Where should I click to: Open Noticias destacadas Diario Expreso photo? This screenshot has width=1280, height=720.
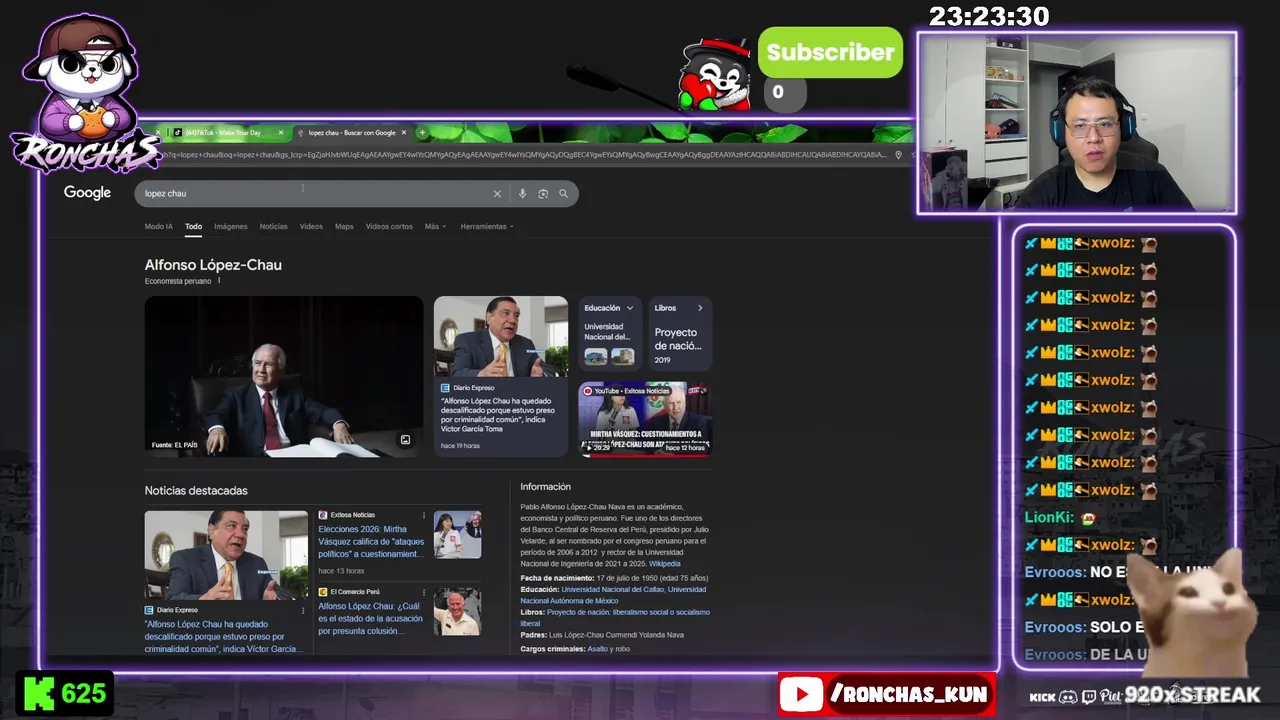(226, 556)
